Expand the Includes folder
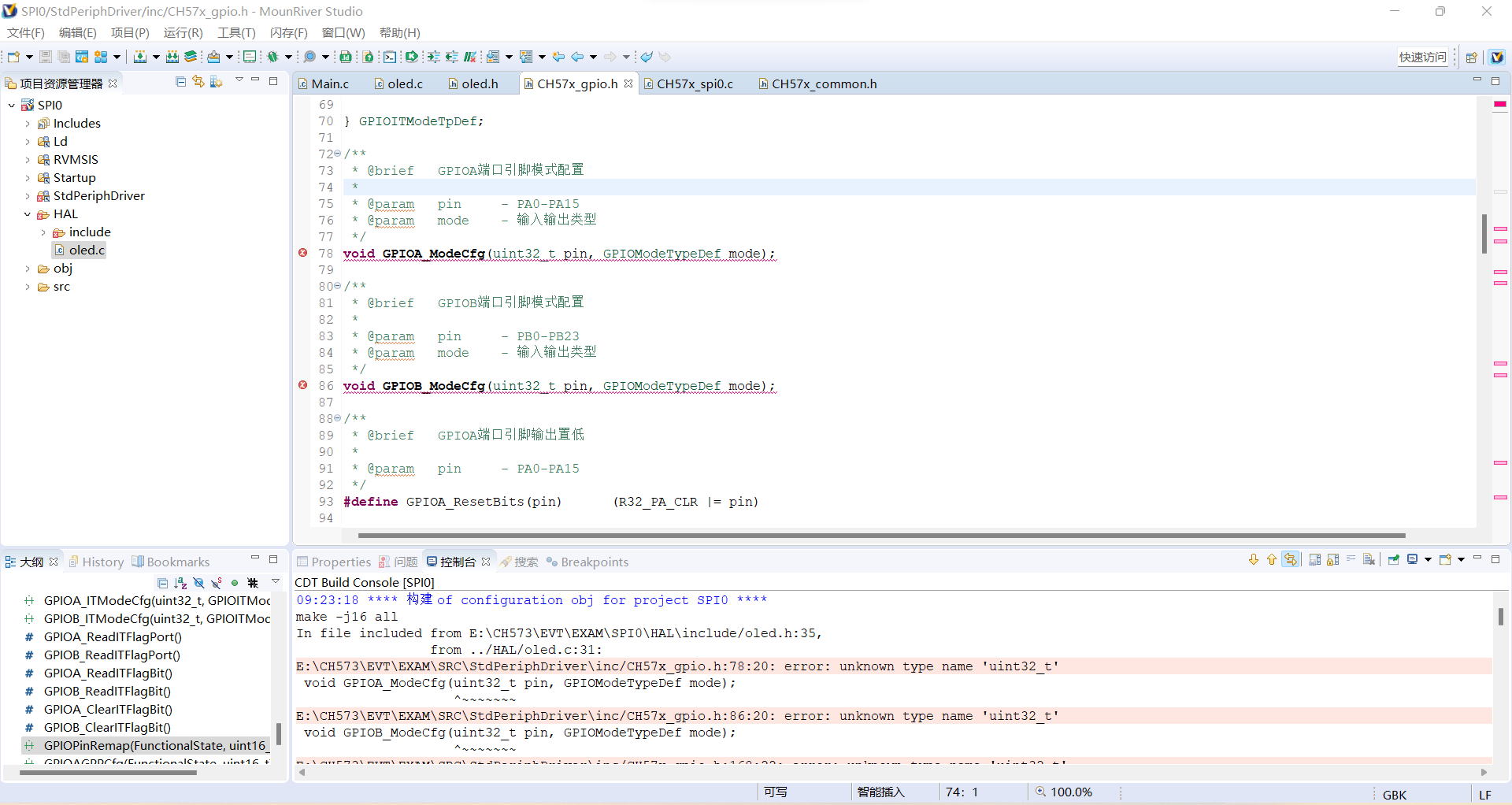The image size is (1512, 805). point(28,124)
